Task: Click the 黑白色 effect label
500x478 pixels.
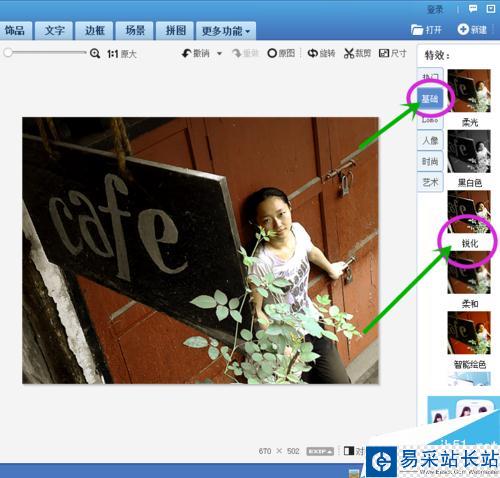Action: coord(470,183)
